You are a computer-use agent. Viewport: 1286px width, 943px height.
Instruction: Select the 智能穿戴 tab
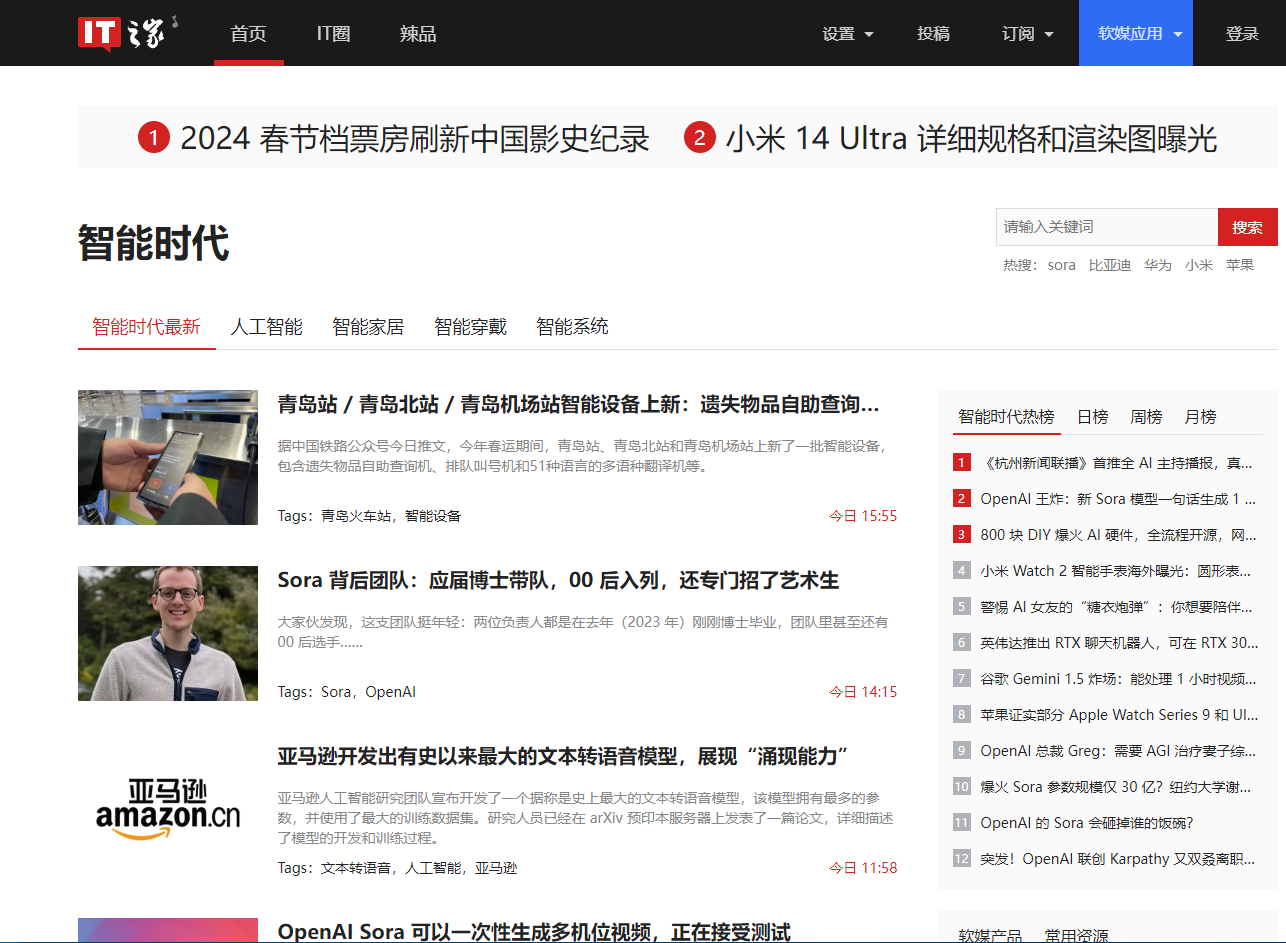[470, 327]
